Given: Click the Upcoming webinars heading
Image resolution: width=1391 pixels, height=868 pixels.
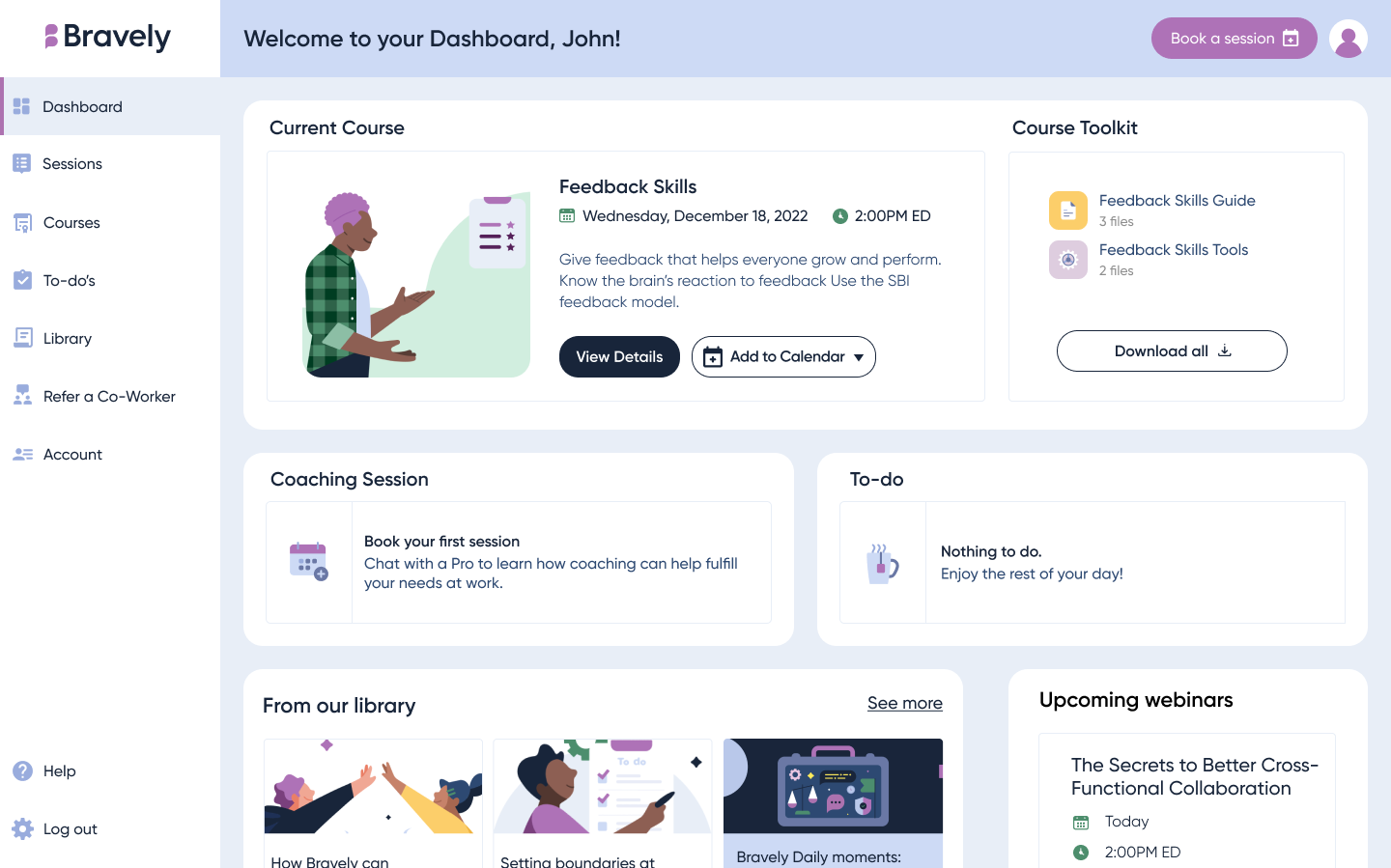Looking at the screenshot, I should [x=1136, y=700].
